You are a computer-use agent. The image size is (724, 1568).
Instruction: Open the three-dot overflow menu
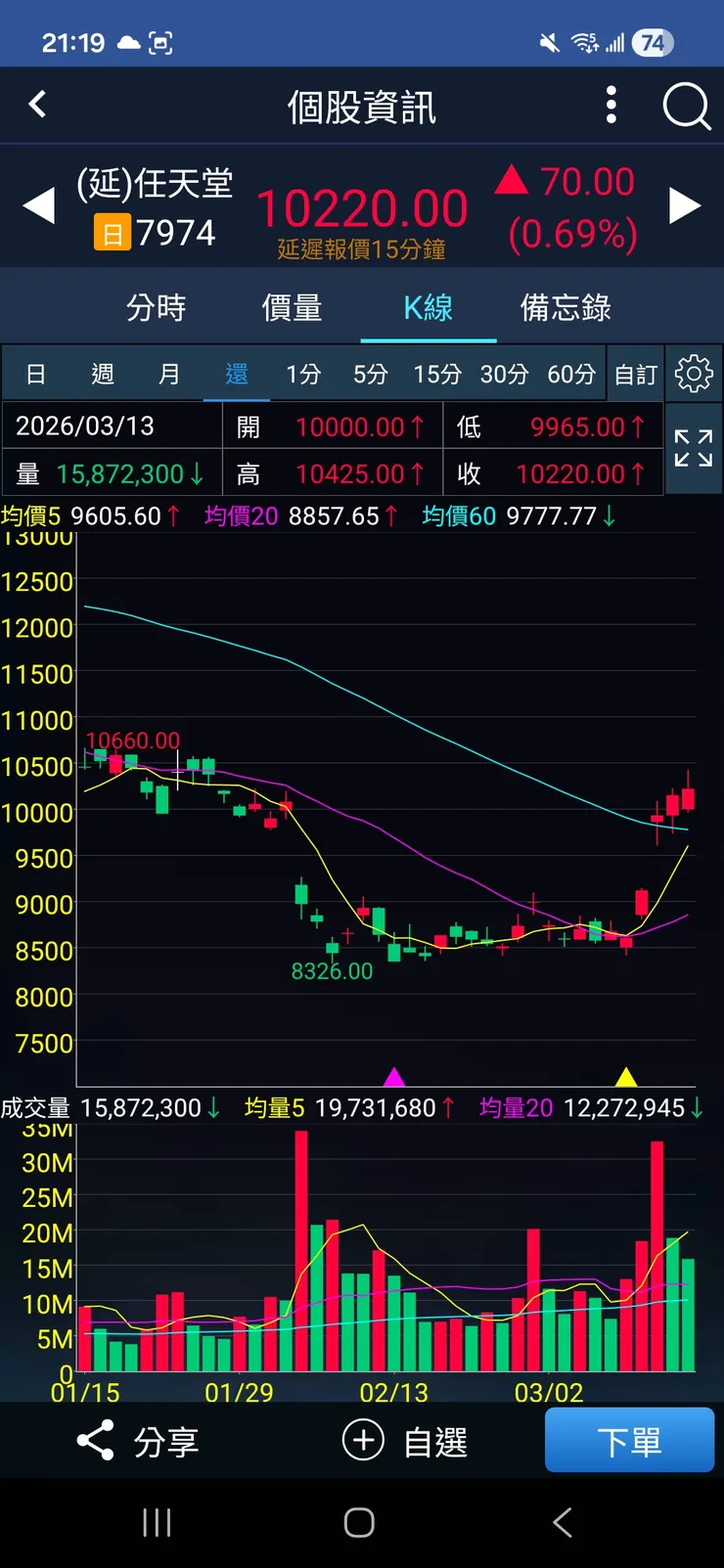tap(611, 105)
